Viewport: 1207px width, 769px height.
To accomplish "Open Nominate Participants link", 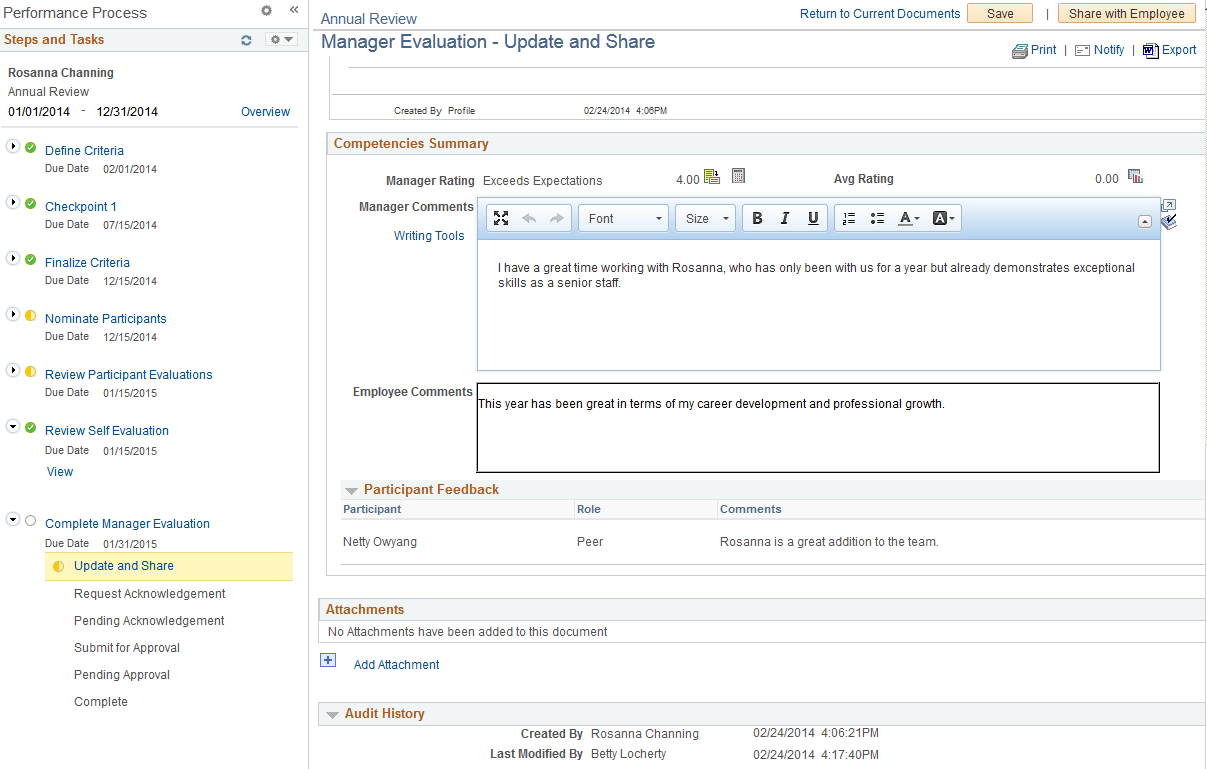I will coord(106,319).
